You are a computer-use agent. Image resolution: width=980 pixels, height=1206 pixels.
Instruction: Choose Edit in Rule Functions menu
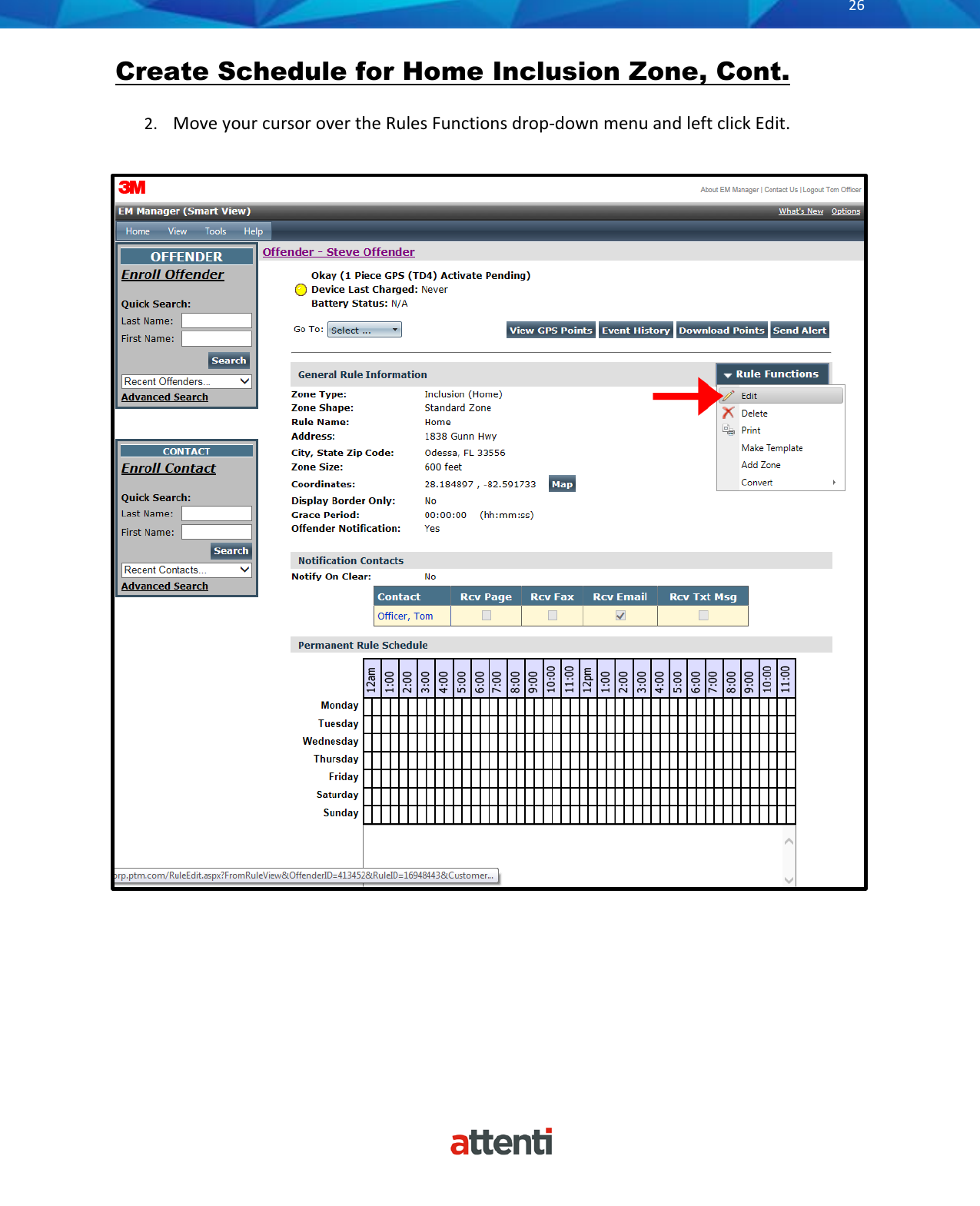781,396
